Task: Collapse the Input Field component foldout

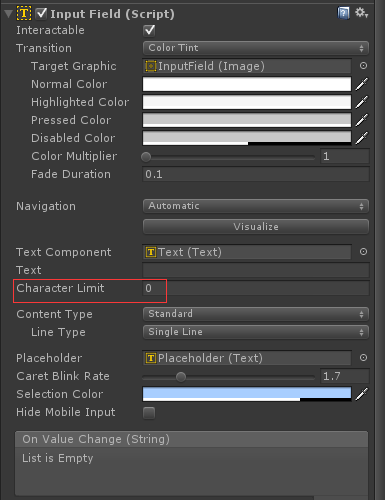Action: pos(9,14)
